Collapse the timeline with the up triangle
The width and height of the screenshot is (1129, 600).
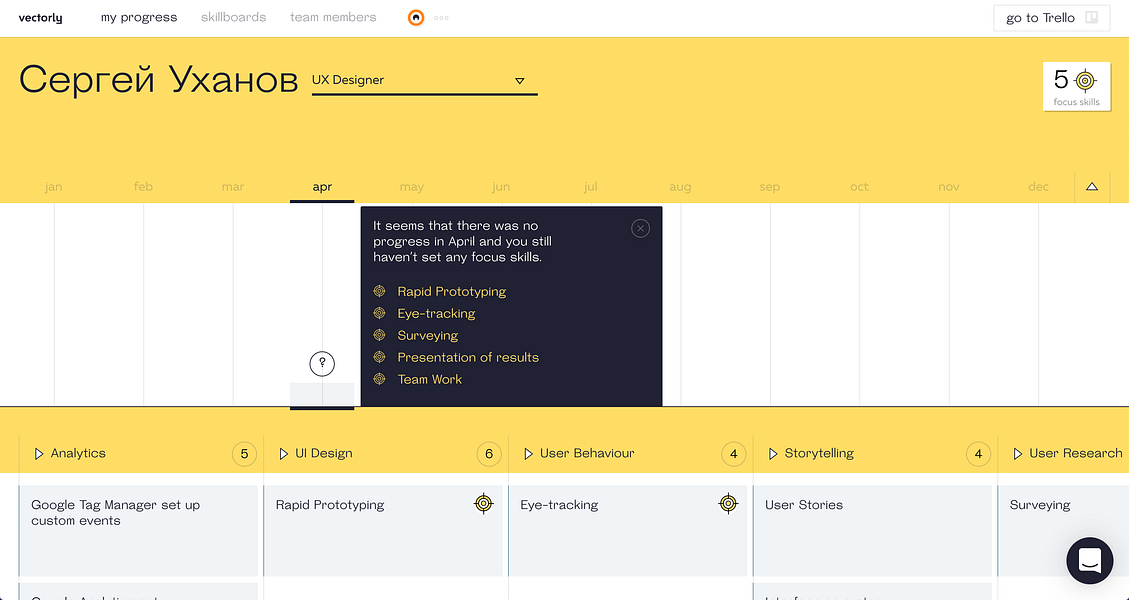pyautogui.click(x=1092, y=187)
